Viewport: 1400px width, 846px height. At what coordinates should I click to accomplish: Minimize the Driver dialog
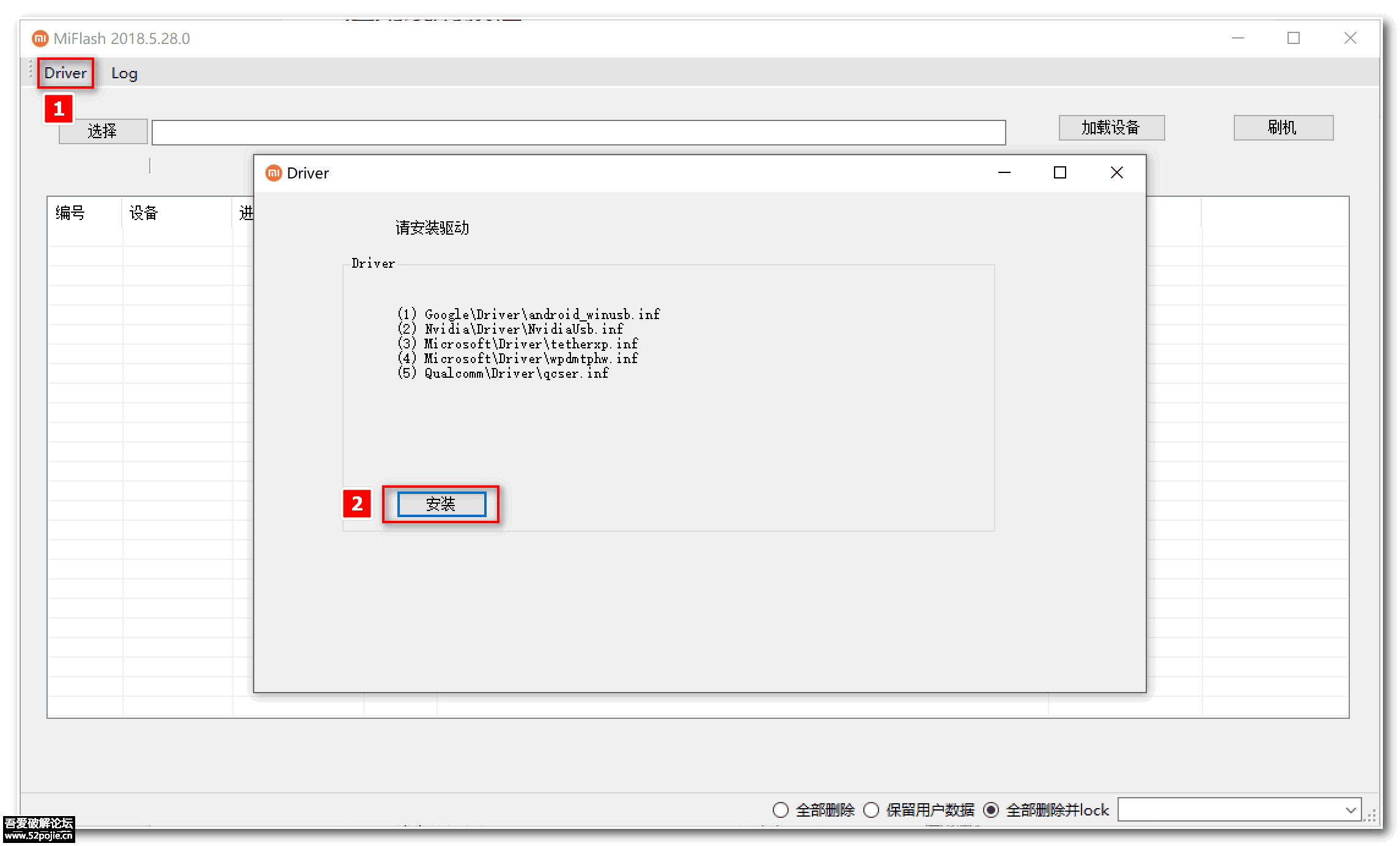tap(1004, 173)
